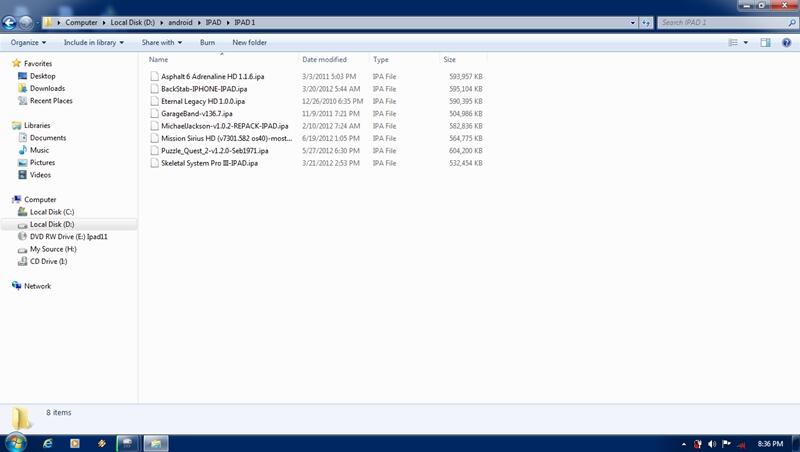Create a New folder
Image resolution: width=800 pixels, height=452 pixels.
249,42
